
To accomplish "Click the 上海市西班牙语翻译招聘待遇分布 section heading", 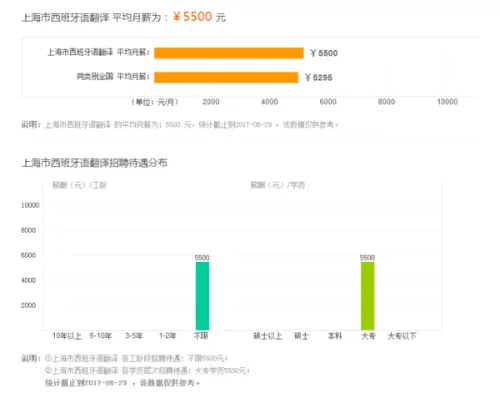I will click(x=94, y=163).
